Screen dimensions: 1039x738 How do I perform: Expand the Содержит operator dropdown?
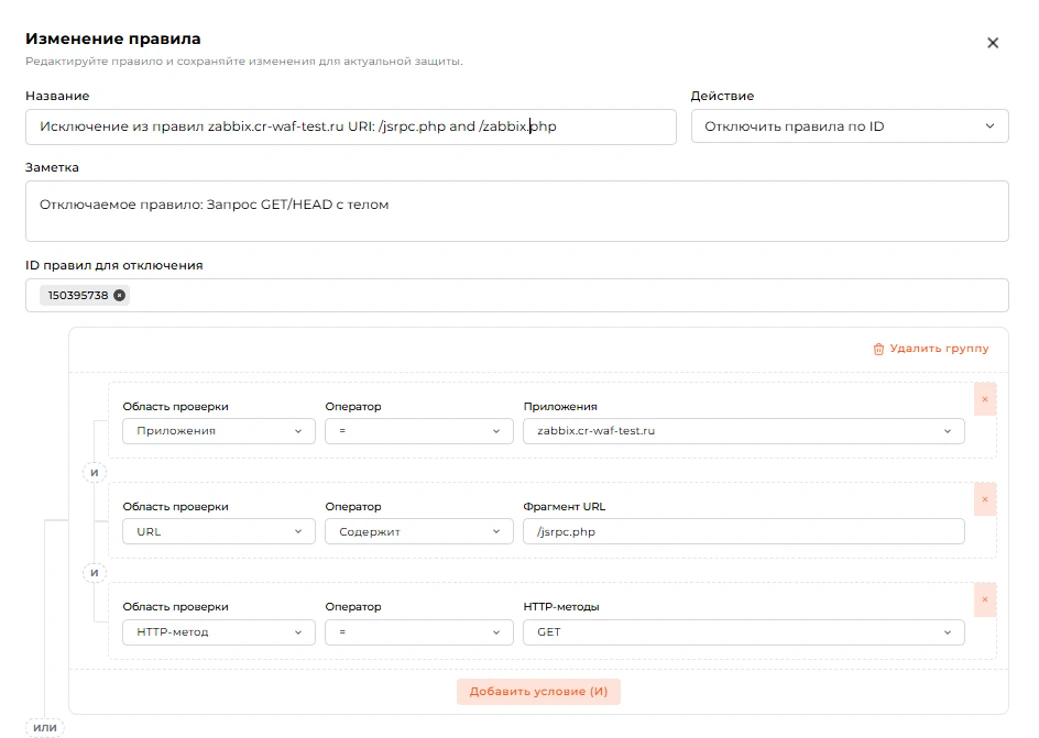click(x=419, y=531)
